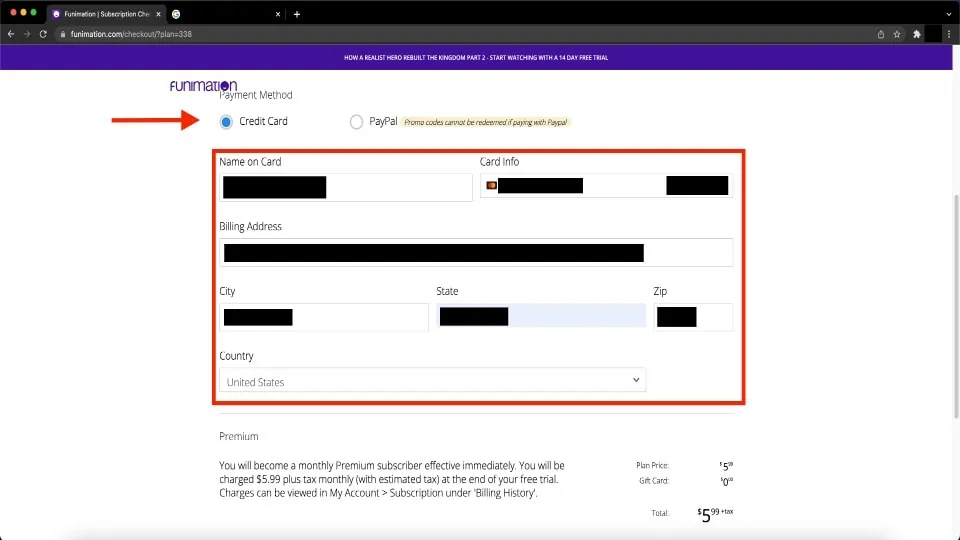
Task: Click the browser forward arrow
Action: (27, 34)
